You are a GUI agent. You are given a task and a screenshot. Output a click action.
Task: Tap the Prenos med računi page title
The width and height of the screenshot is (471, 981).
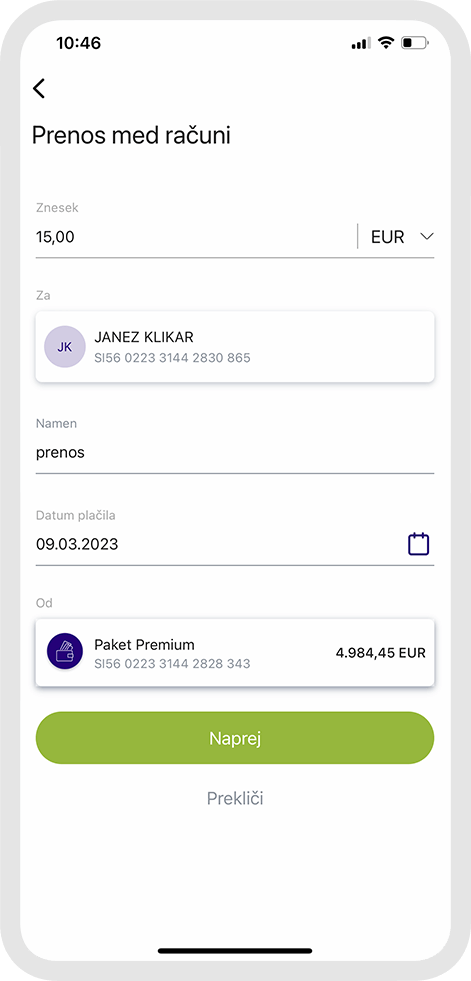pos(131,136)
